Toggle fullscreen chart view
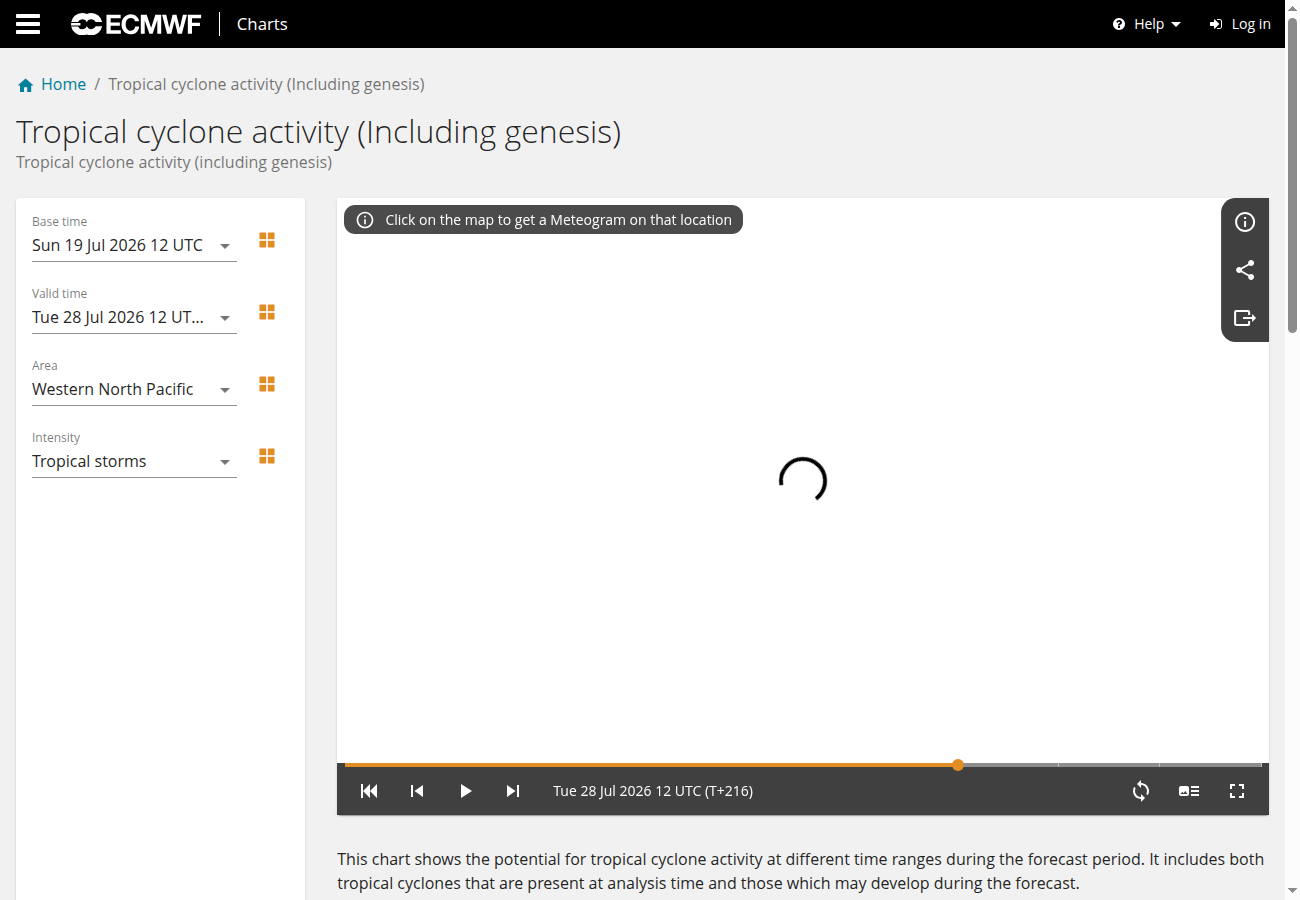Viewport: 1300px width, 900px height. 1237,791
